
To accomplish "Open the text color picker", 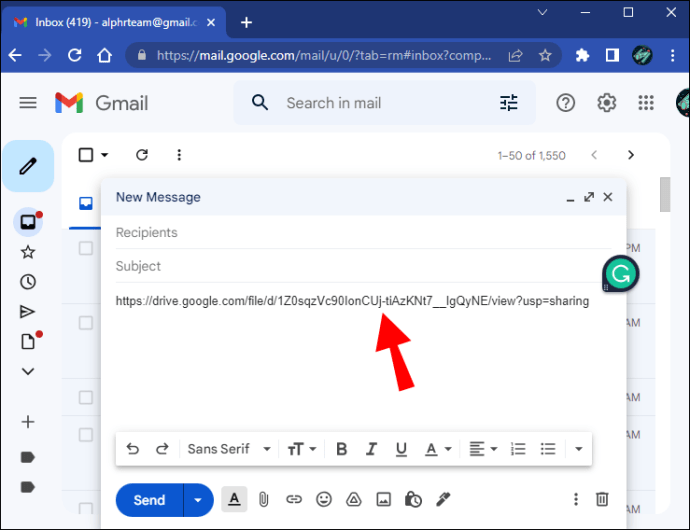I will pos(438,449).
